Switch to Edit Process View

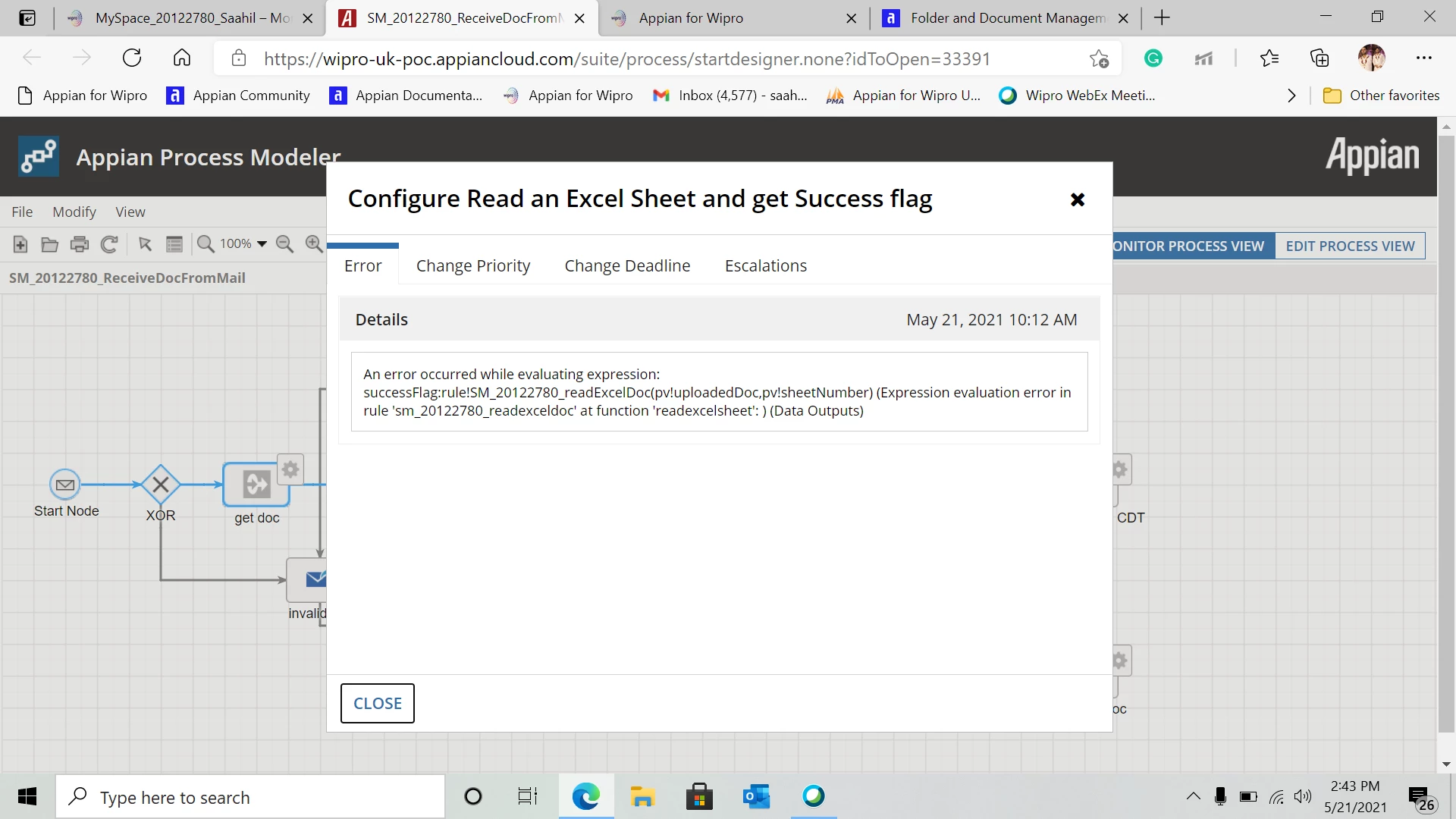[1351, 246]
